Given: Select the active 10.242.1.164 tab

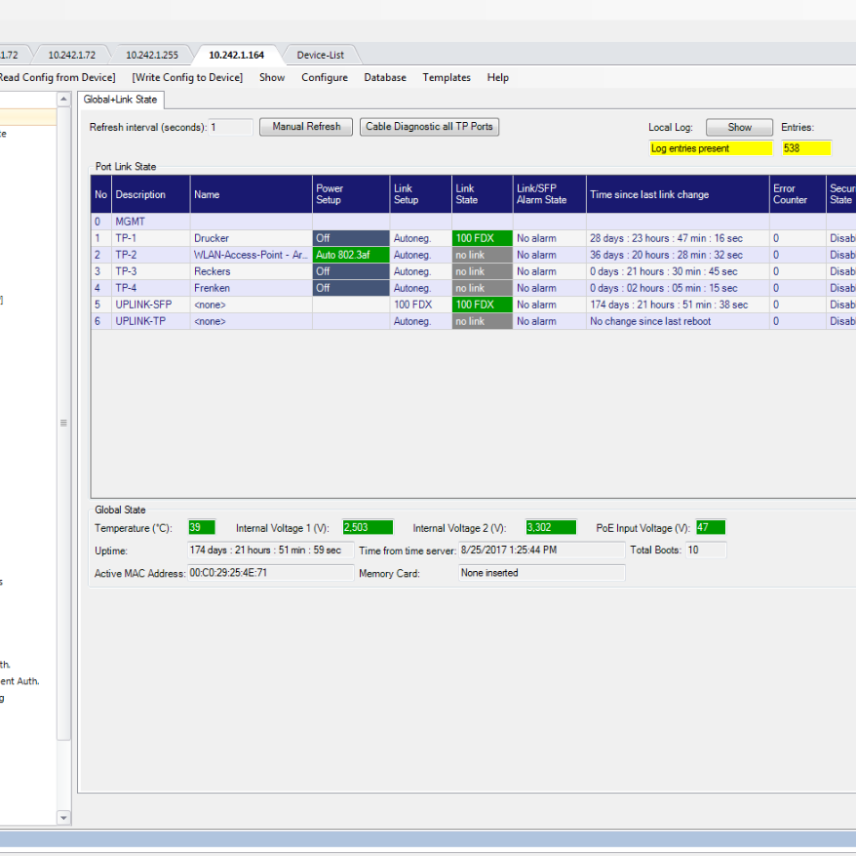Looking at the screenshot, I should (x=236, y=55).
